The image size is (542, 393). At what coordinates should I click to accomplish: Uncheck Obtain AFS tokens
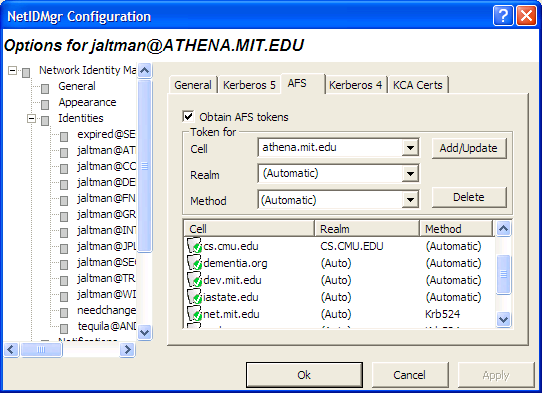click(x=188, y=116)
